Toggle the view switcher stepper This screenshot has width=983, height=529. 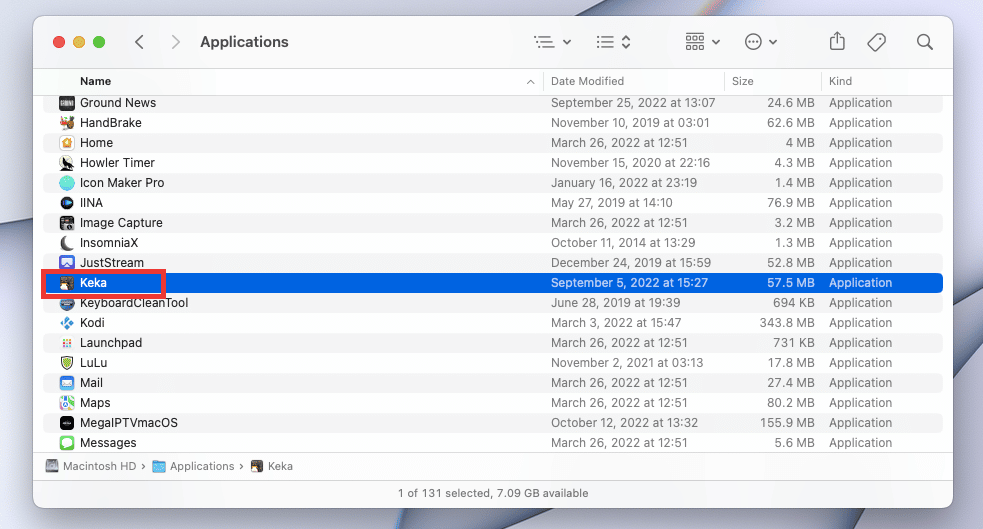click(x=613, y=42)
